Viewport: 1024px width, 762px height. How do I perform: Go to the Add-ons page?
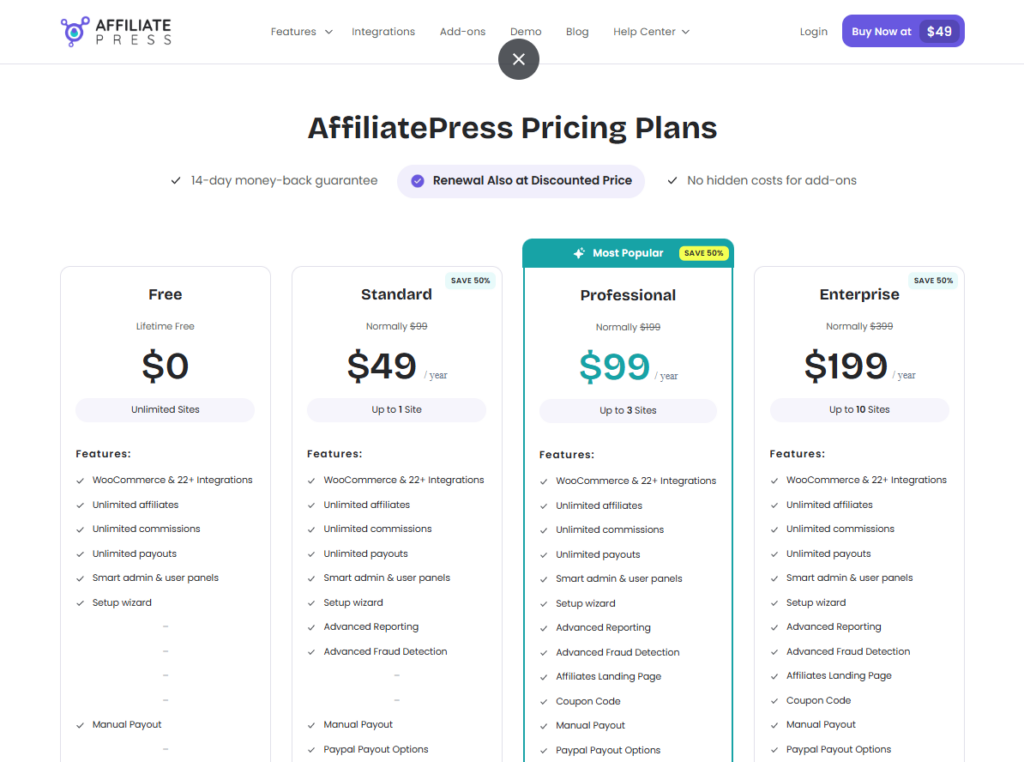(462, 32)
